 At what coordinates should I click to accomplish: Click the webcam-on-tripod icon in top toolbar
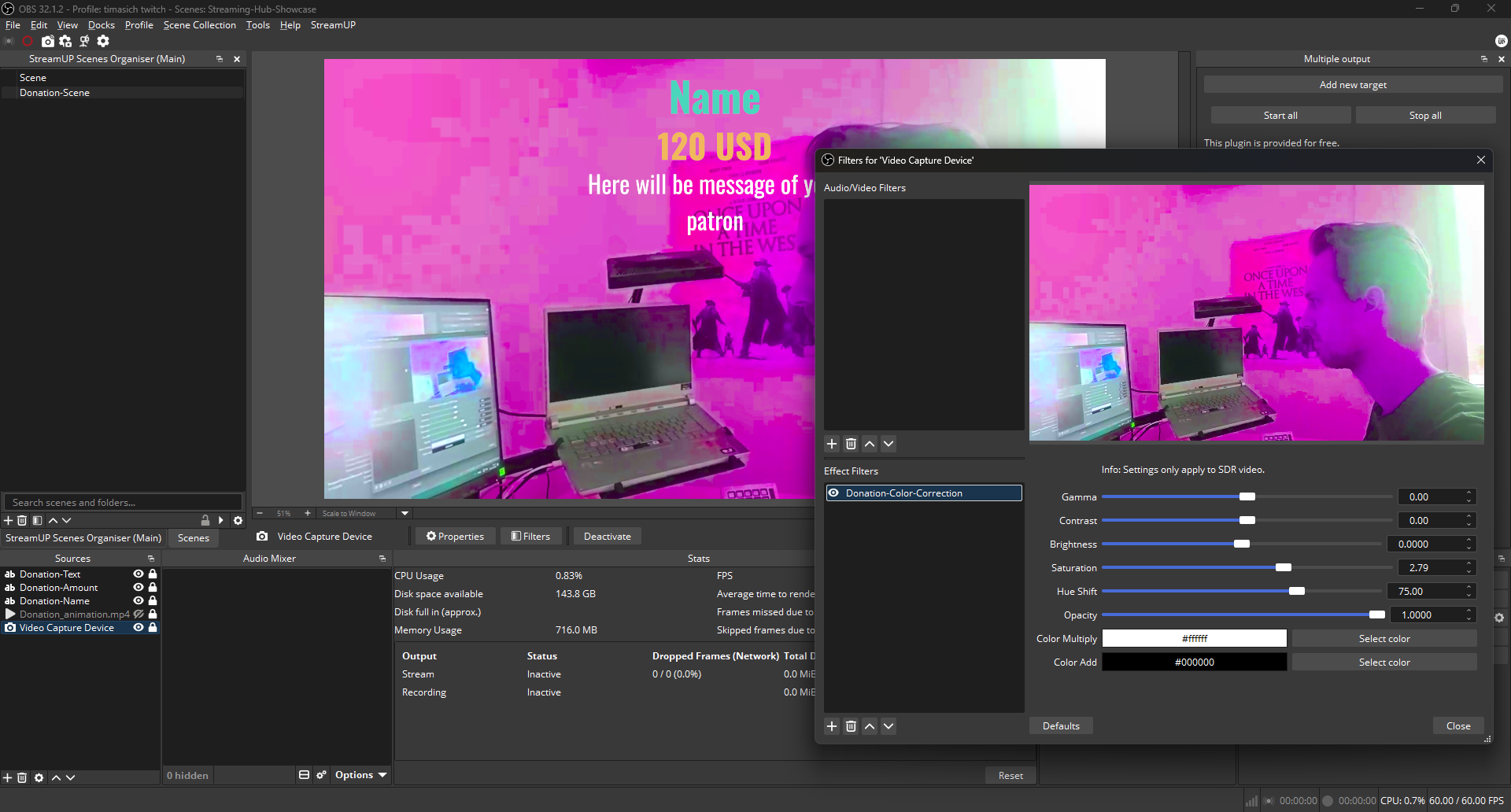pos(84,42)
